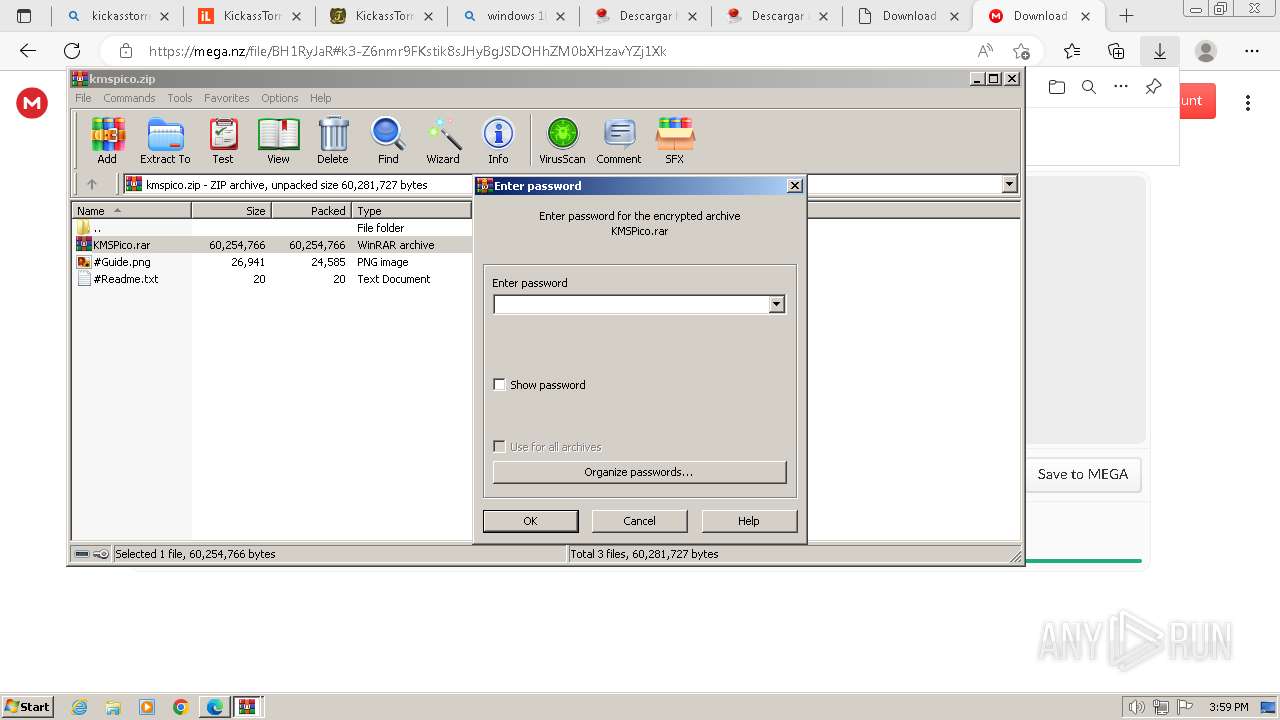Open the browser downloads icon
The width and height of the screenshot is (1280, 720).
point(1160,51)
